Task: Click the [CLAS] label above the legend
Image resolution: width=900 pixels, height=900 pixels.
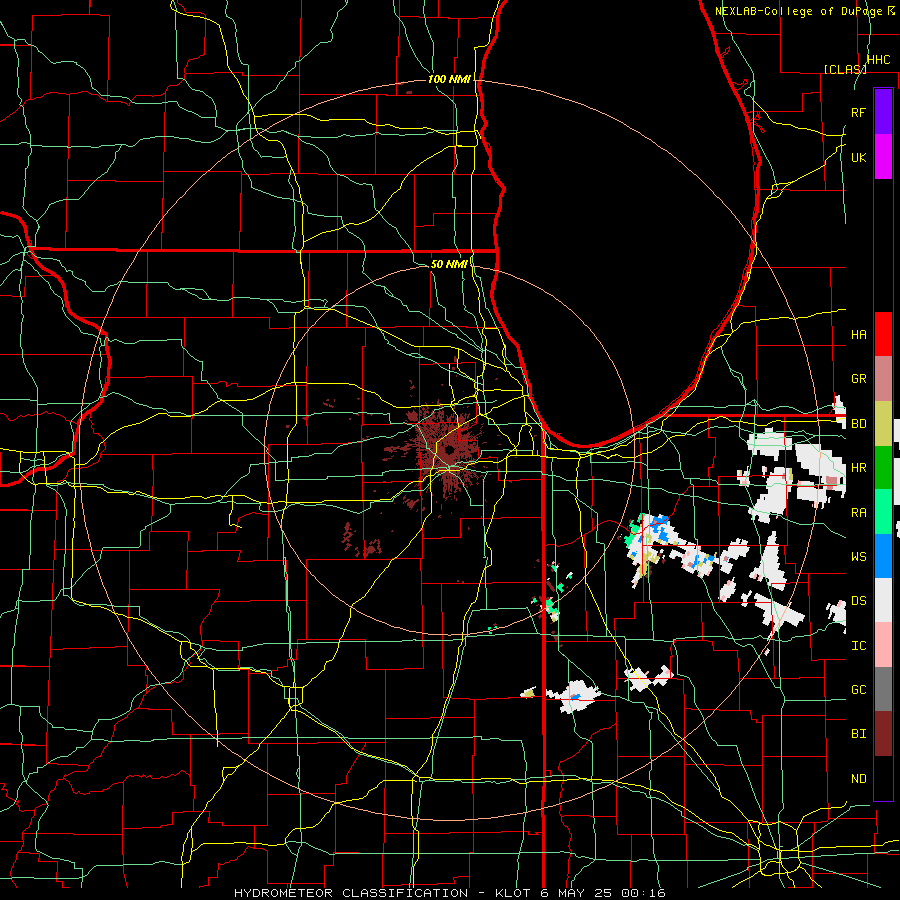Action: point(845,69)
